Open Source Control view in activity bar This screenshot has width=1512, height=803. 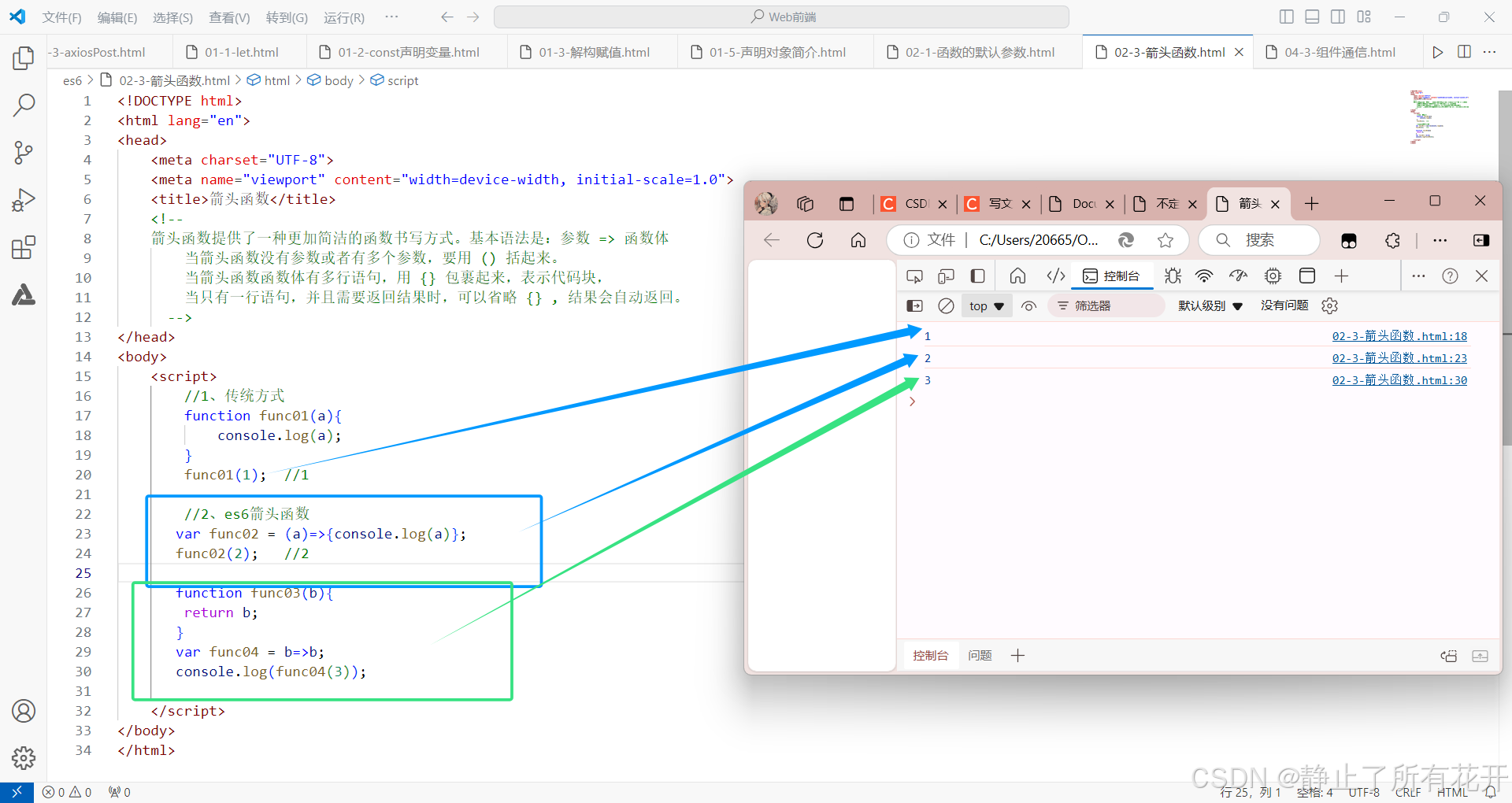point(24,153)
